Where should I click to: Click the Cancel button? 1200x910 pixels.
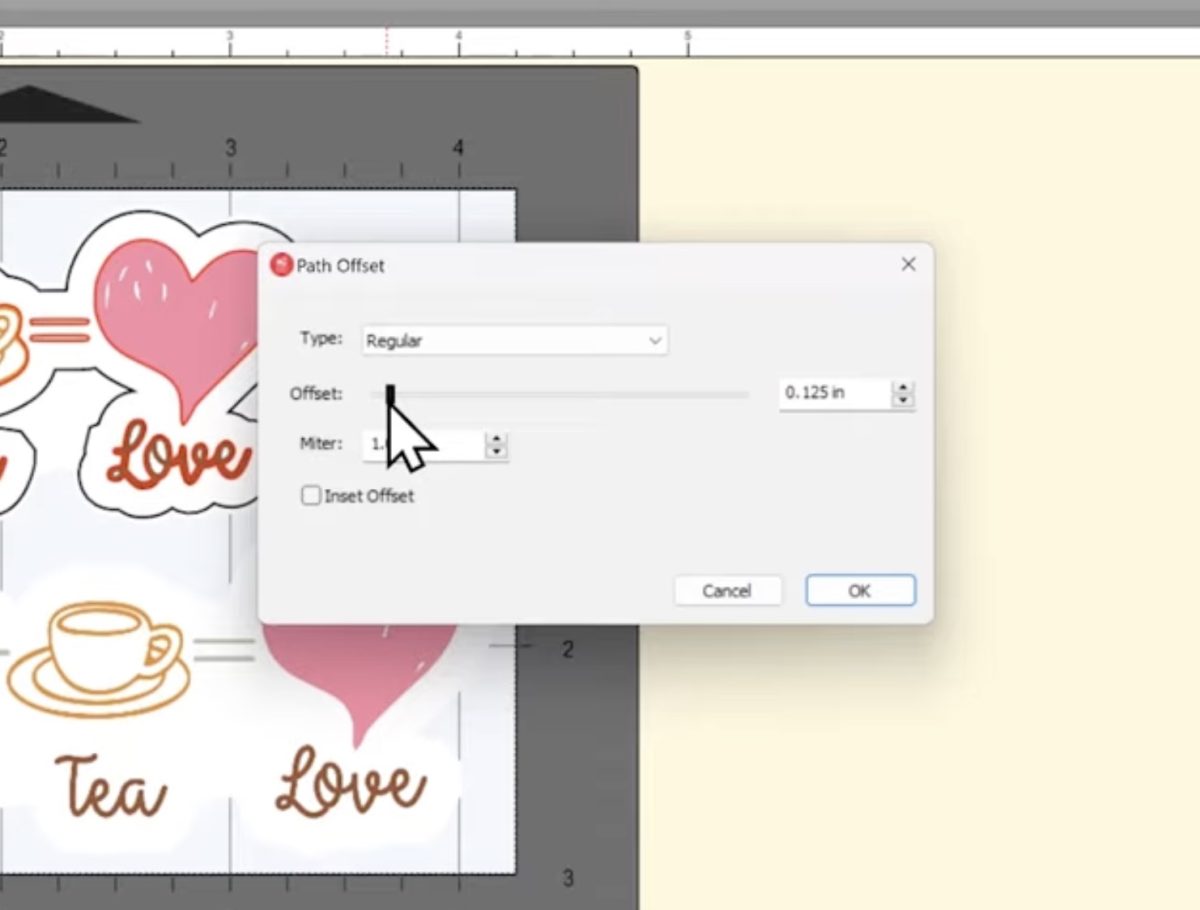(727, 590)
